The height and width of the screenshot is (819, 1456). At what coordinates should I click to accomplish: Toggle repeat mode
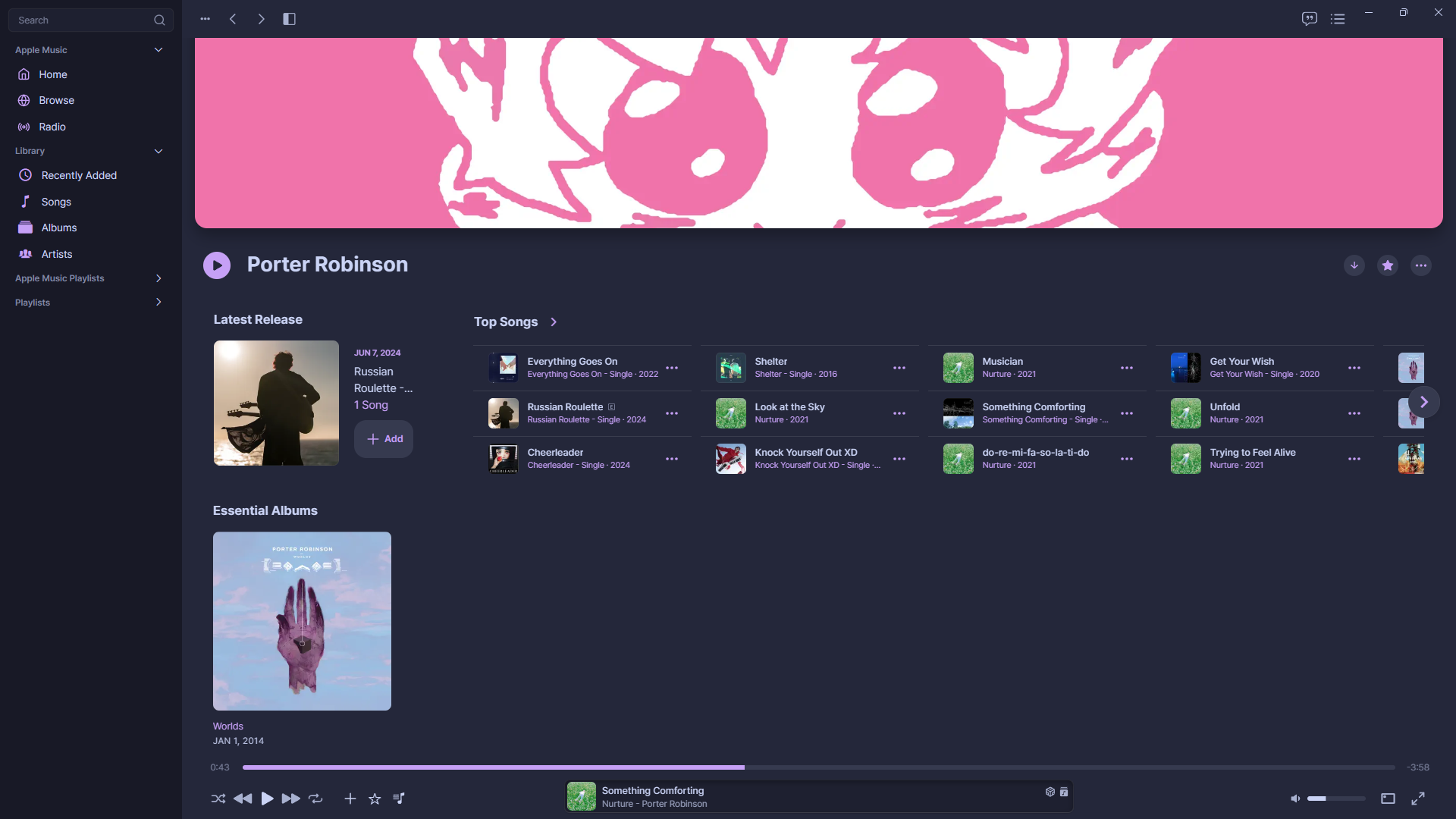click(x=315, y=799)
